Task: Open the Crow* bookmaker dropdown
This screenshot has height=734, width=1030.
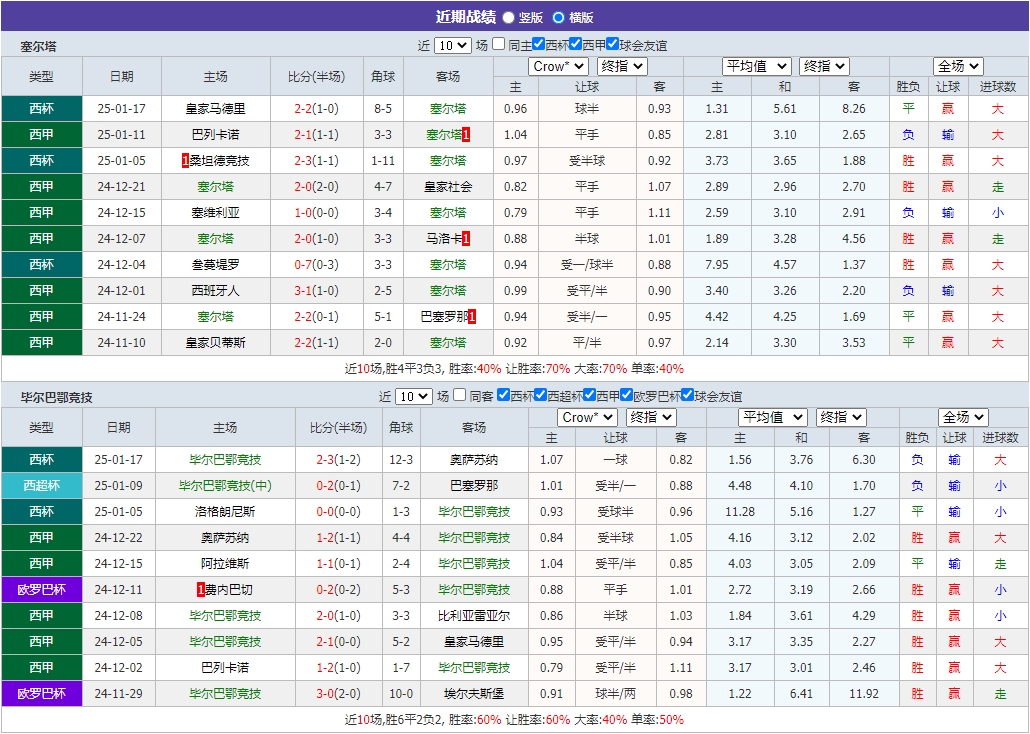Action: pyautogui.click(x=557, y=66)
